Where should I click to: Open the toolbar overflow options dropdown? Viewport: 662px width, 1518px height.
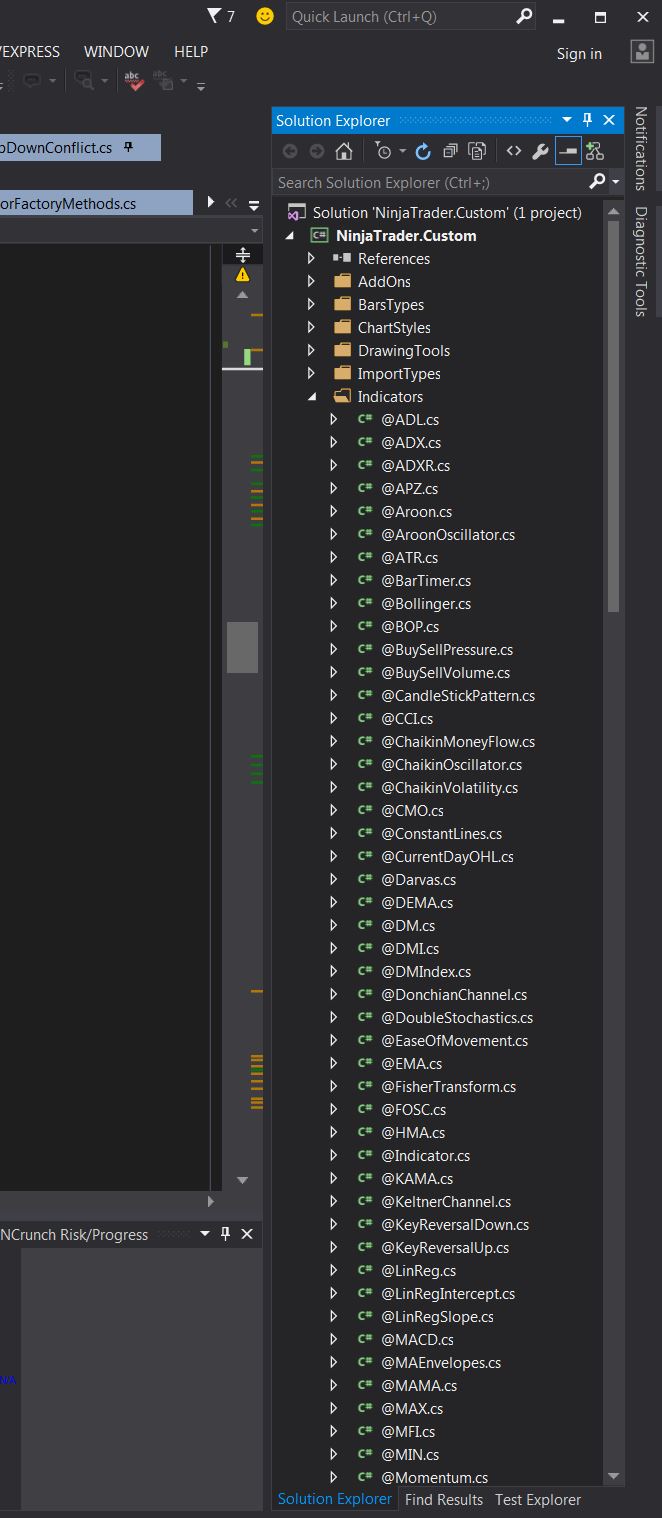click(201, 86)
